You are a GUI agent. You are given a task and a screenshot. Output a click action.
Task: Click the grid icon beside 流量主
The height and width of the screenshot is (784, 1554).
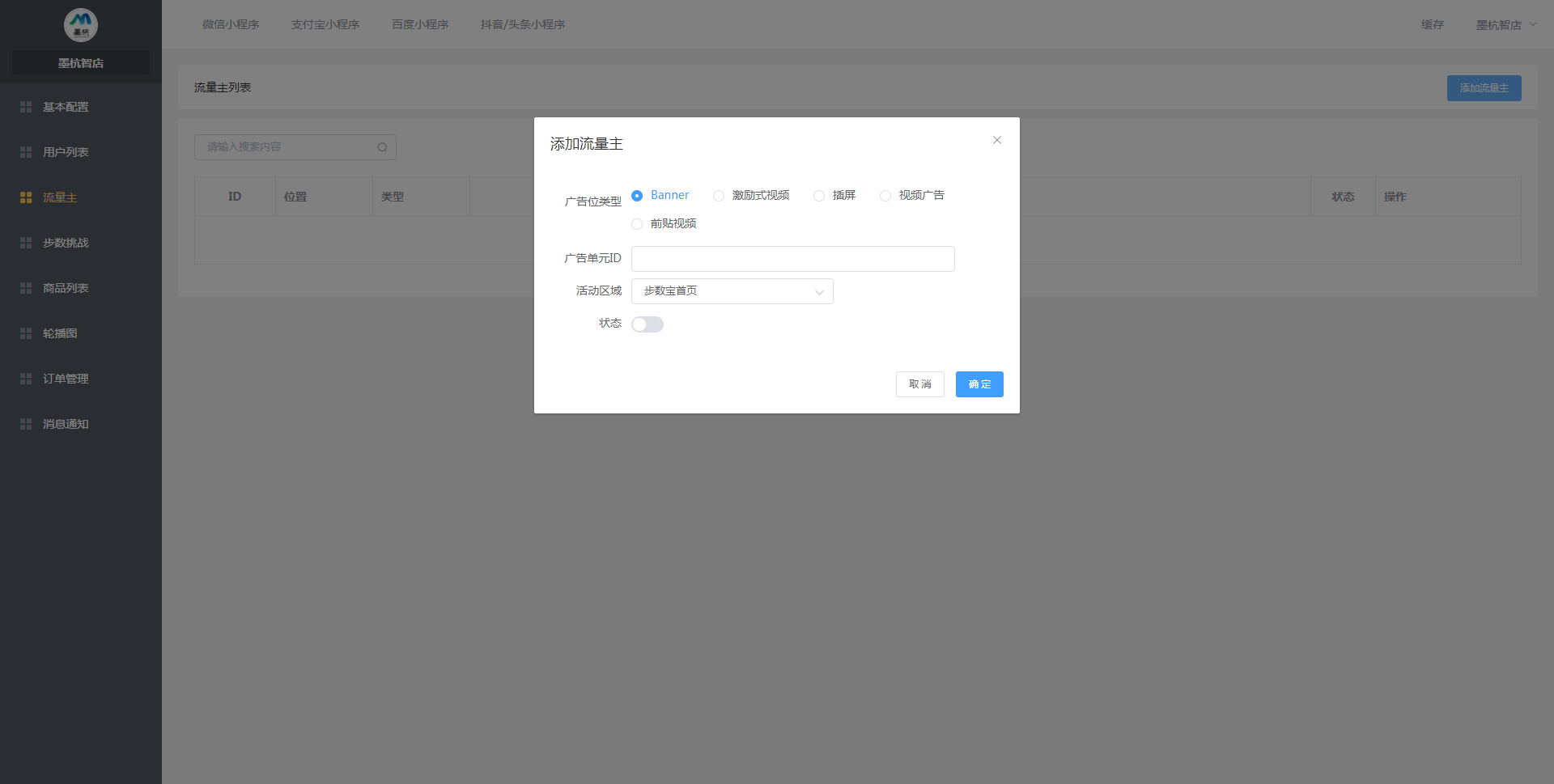click(x=26, y=197)
